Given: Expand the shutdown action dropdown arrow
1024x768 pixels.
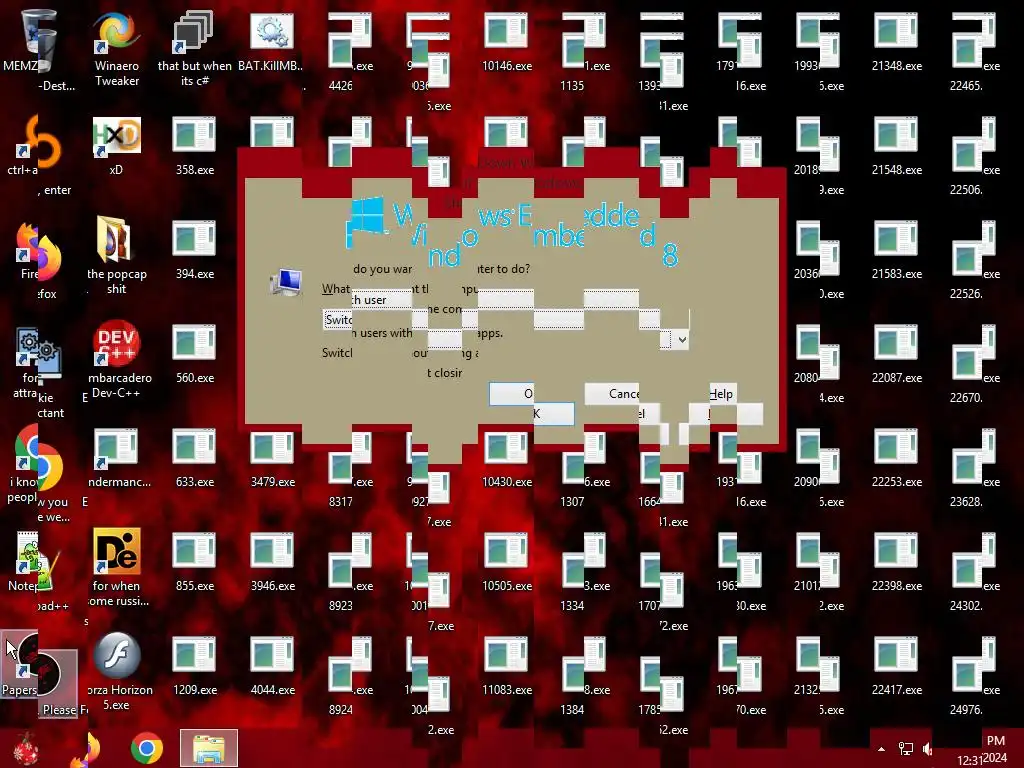Looking at the screenshot, I should click(682, 340).
